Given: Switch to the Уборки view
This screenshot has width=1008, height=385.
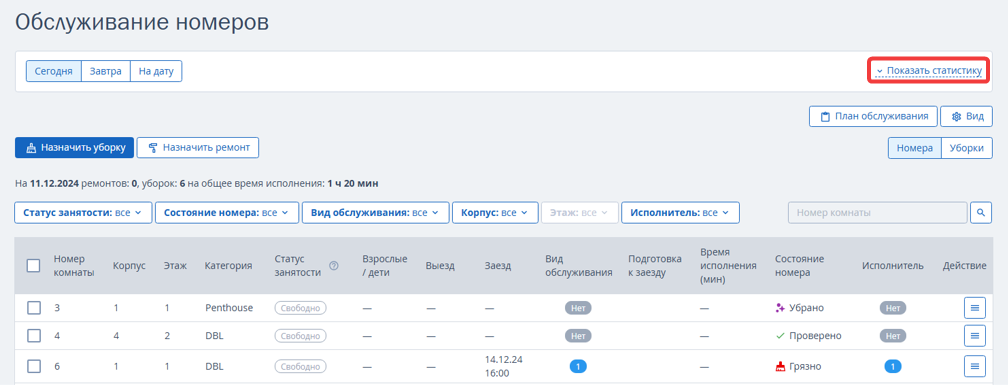Looking at the screenshot, I should point(966,148).
